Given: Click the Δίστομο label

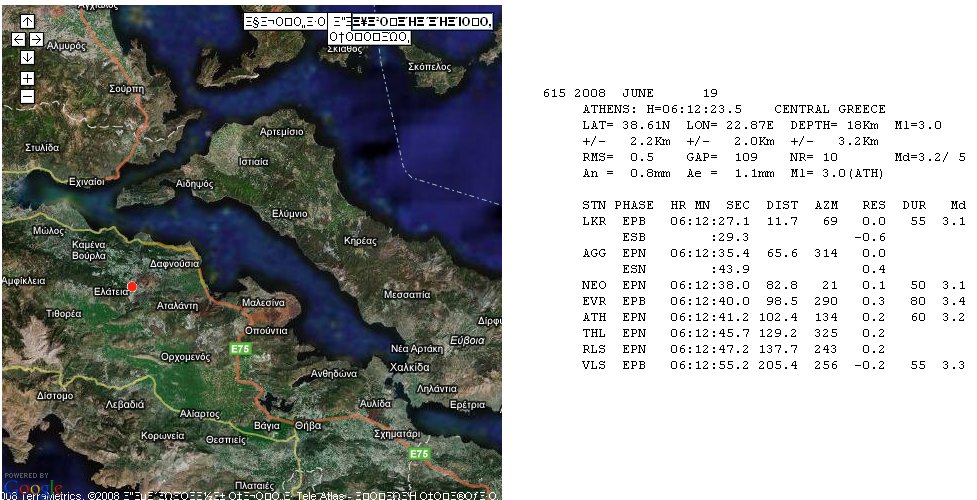Looking at the screenshot, I should tap(55, 395).
